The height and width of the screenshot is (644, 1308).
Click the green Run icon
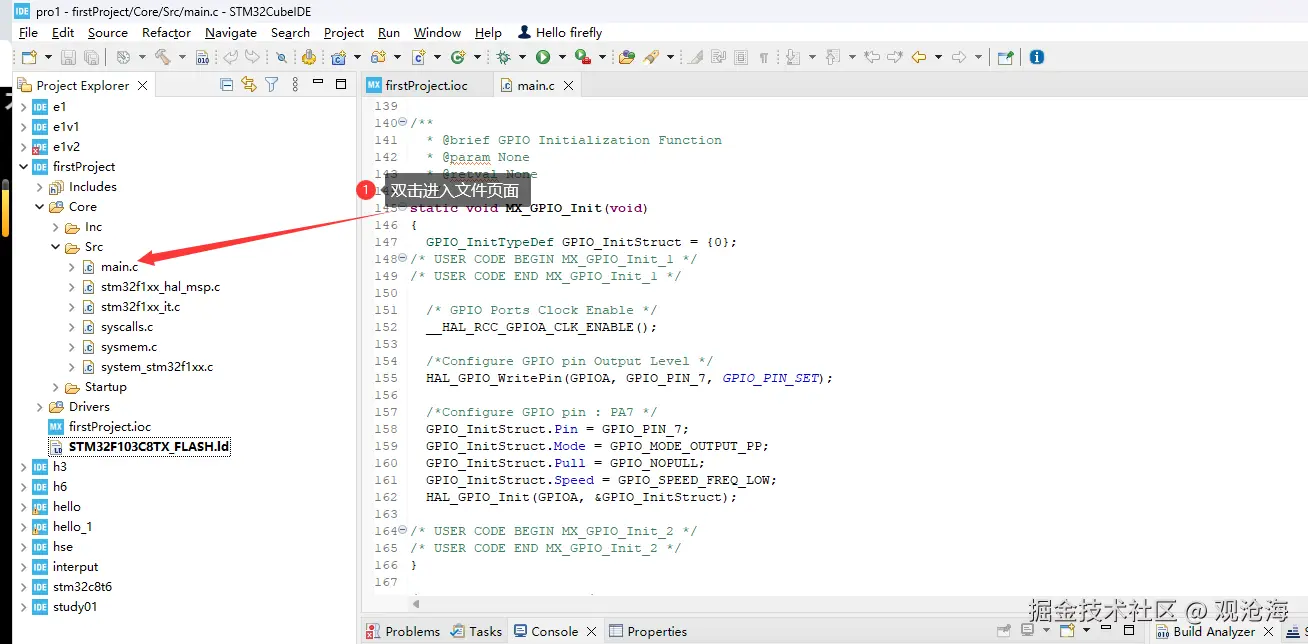[543, 58]
